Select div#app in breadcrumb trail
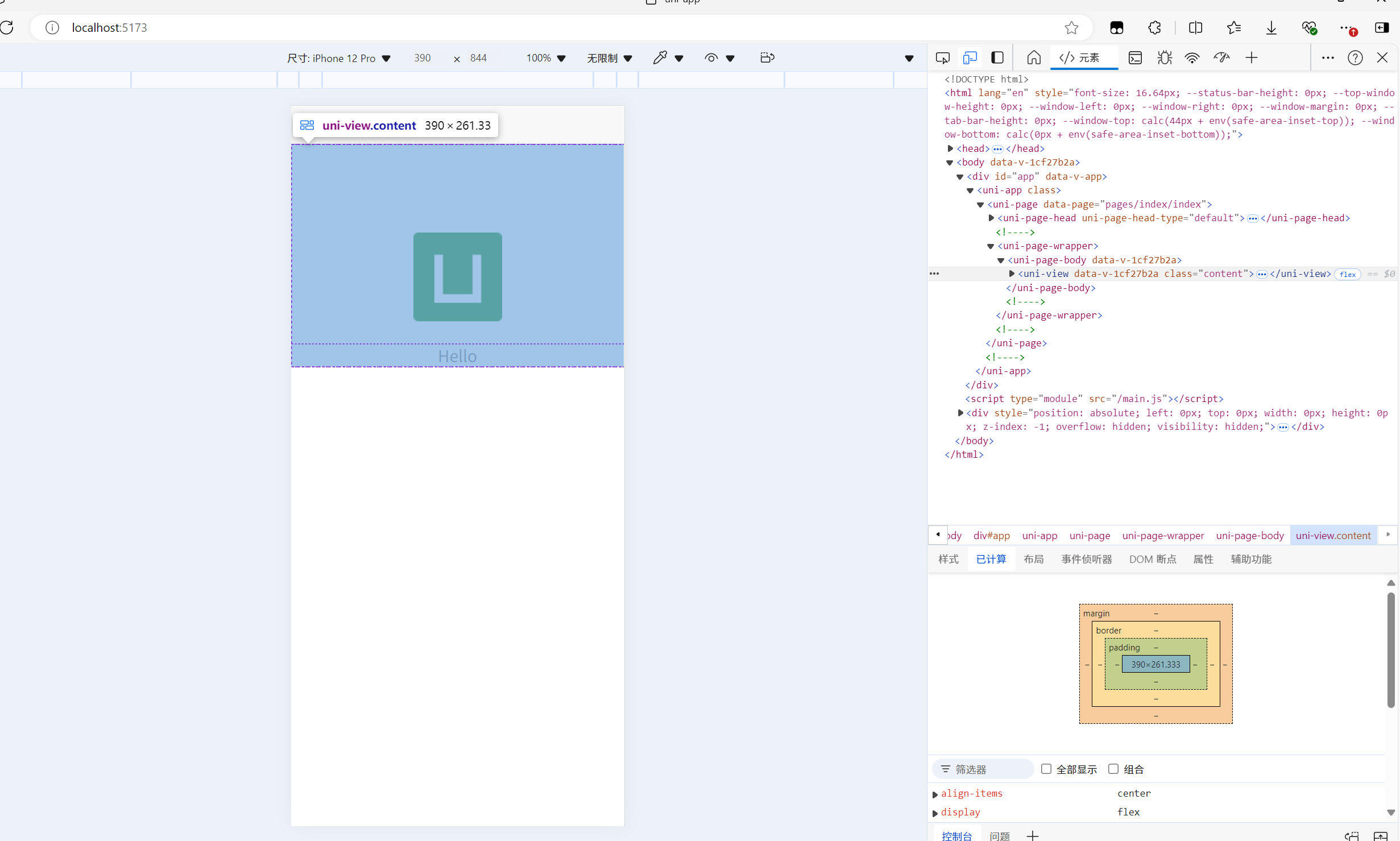Viewport: 1400px width, 841px height. (x=992, y=536)
